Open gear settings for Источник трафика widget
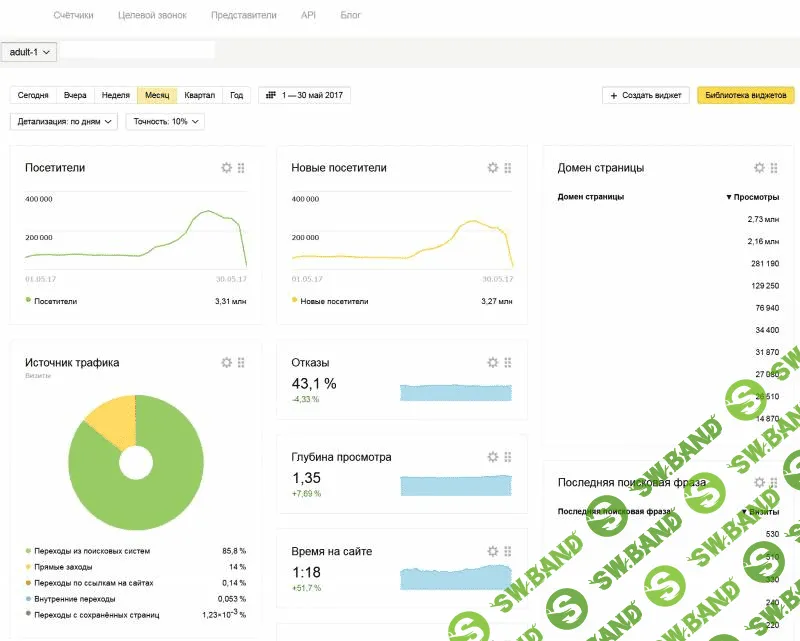Viewport: 800px width, 641px height. [226, 363]
